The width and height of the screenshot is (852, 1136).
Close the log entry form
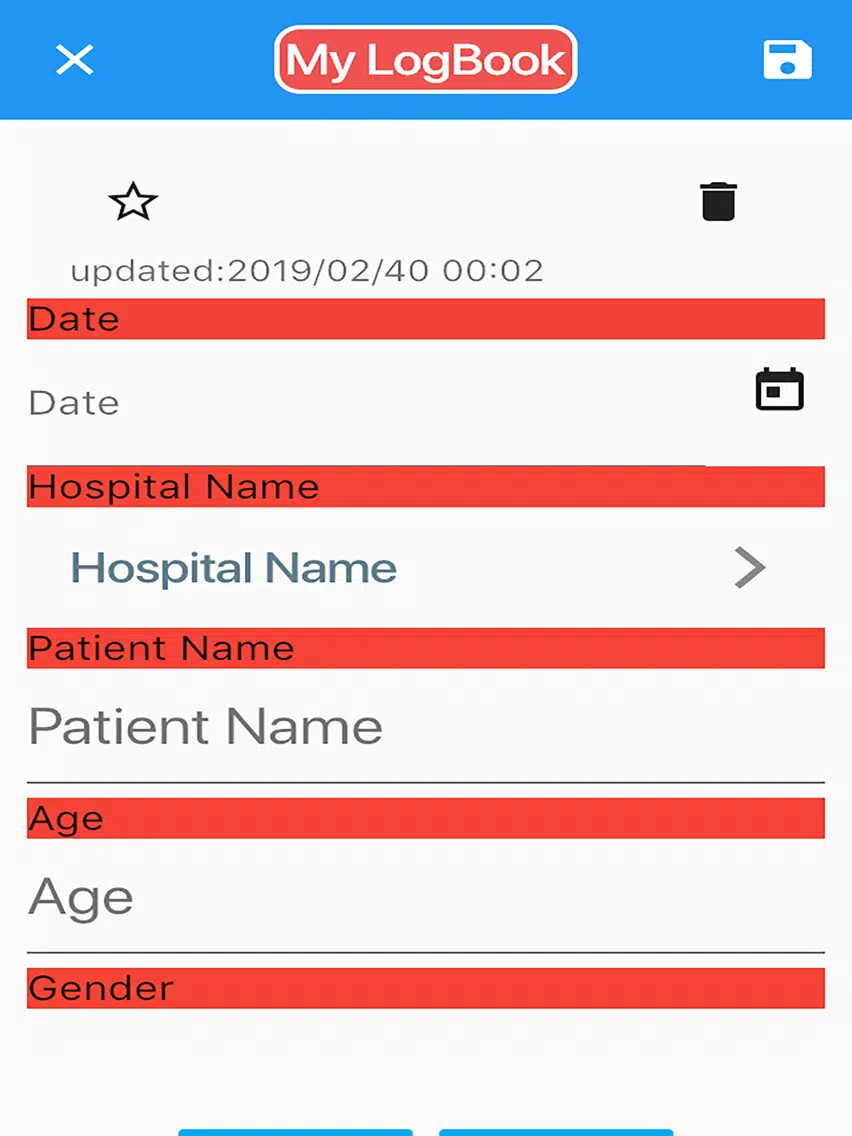point(74,60)
